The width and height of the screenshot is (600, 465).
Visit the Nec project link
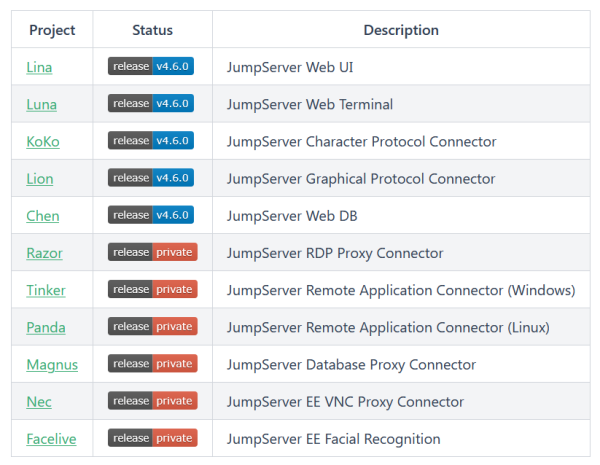(x=39, y=402)
